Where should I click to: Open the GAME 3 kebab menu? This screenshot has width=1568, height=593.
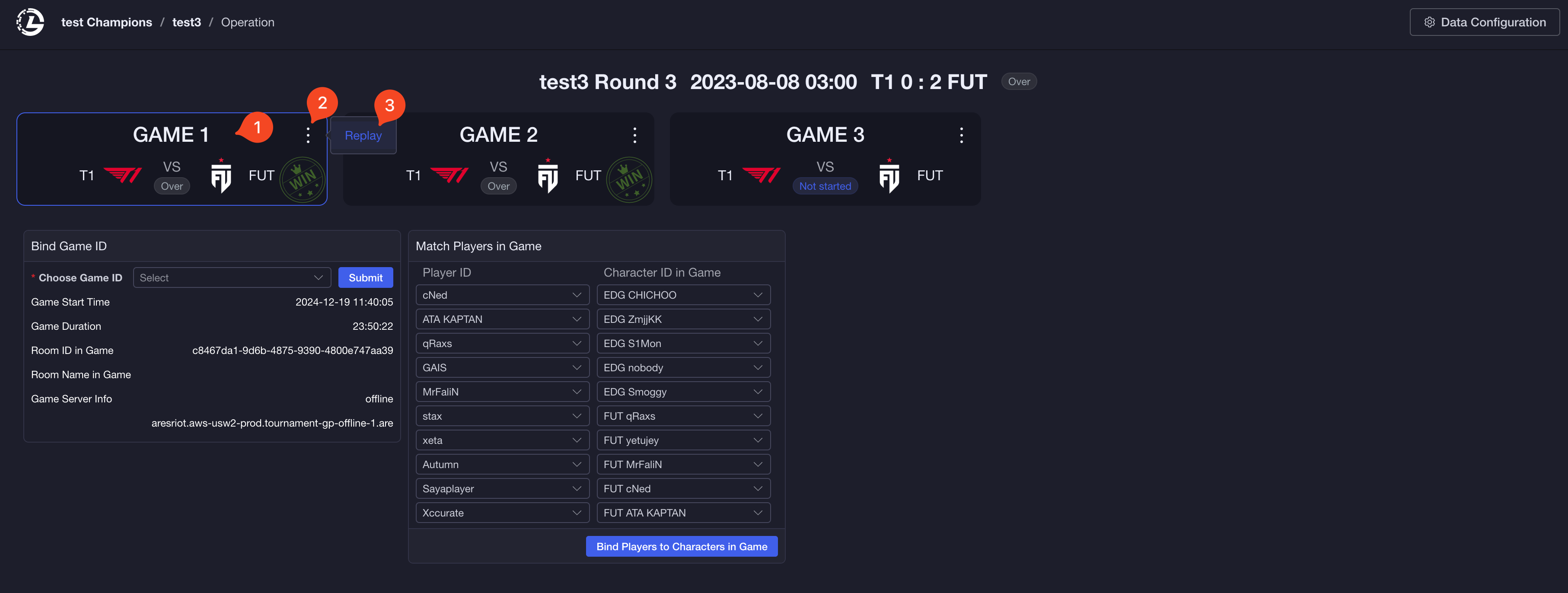961,134
